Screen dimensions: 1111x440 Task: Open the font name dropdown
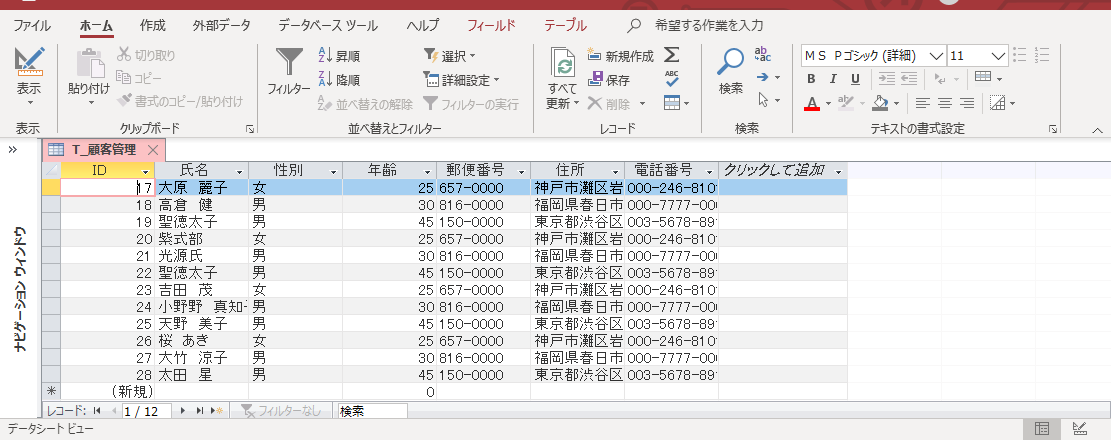tap(936, 55)
